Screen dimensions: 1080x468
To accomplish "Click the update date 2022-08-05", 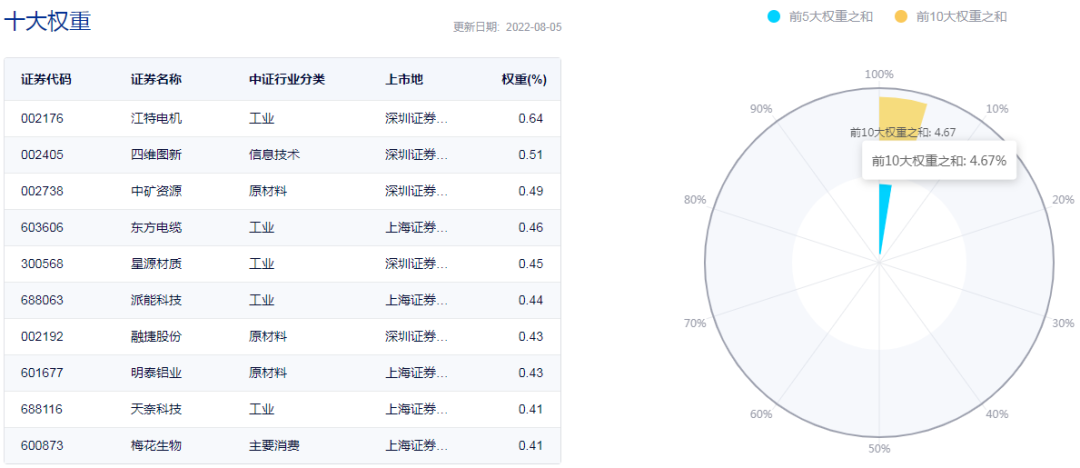I will point(534,28).
